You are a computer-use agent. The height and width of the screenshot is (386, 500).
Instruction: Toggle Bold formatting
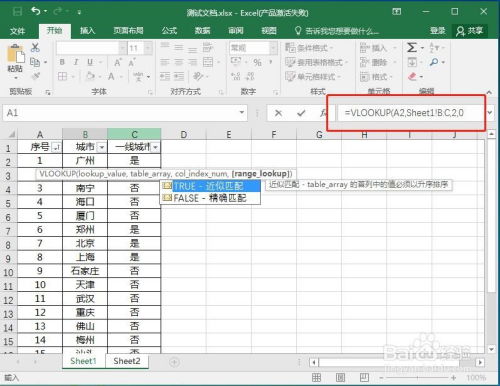pos(62,62)
